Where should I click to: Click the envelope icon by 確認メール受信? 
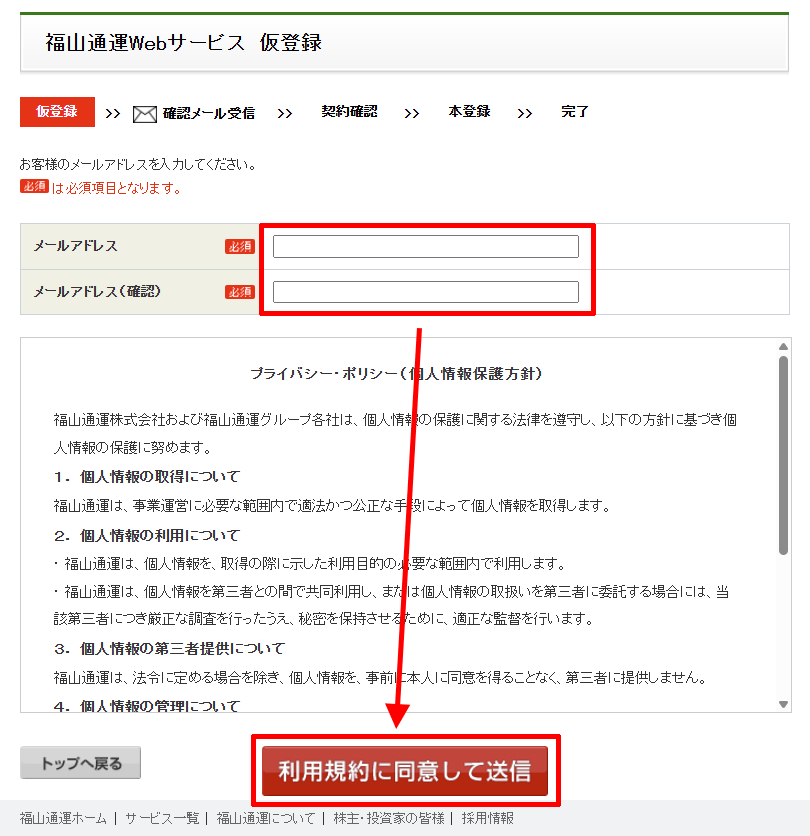tap(145, 114)
